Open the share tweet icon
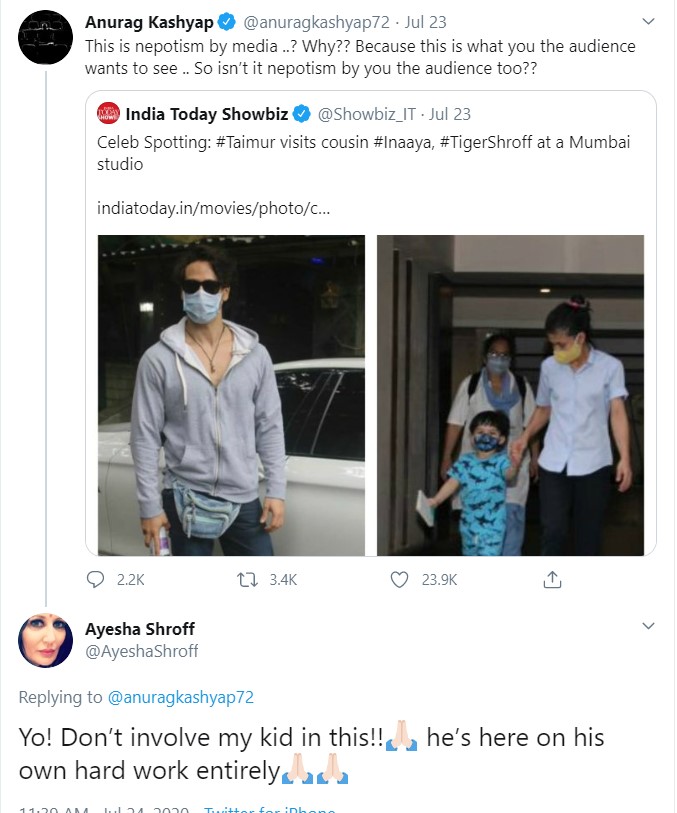 [552, 579]
